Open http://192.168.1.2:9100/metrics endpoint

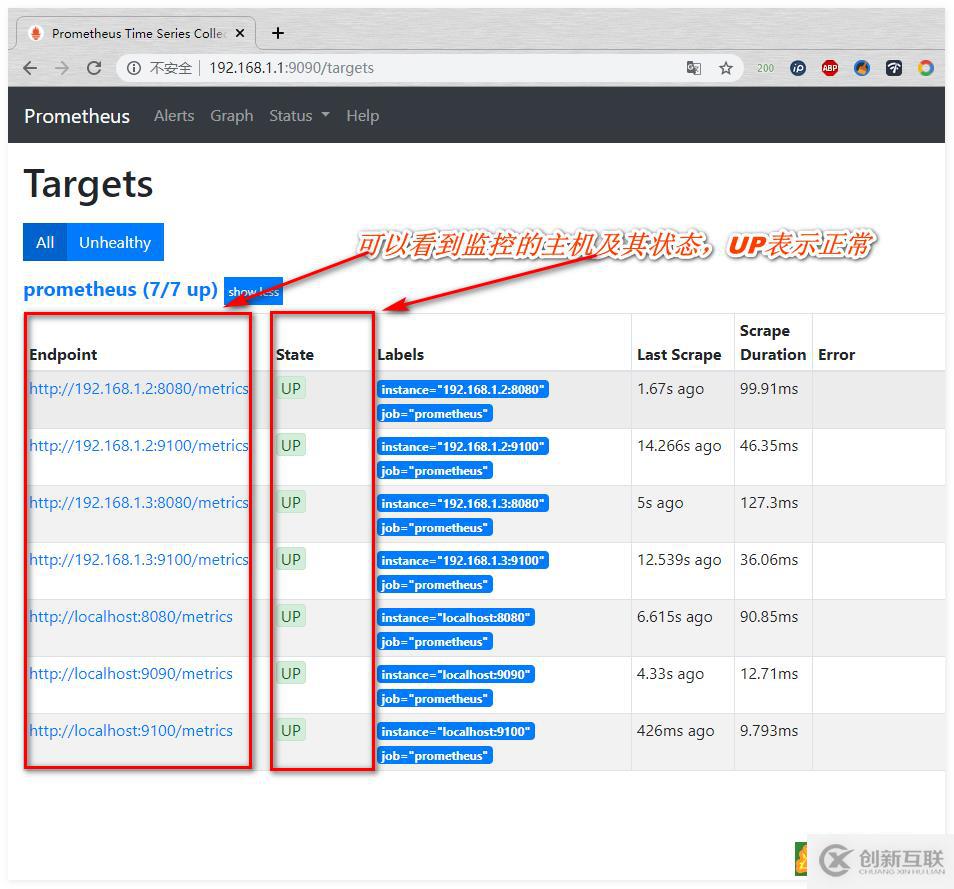(139, 445)
